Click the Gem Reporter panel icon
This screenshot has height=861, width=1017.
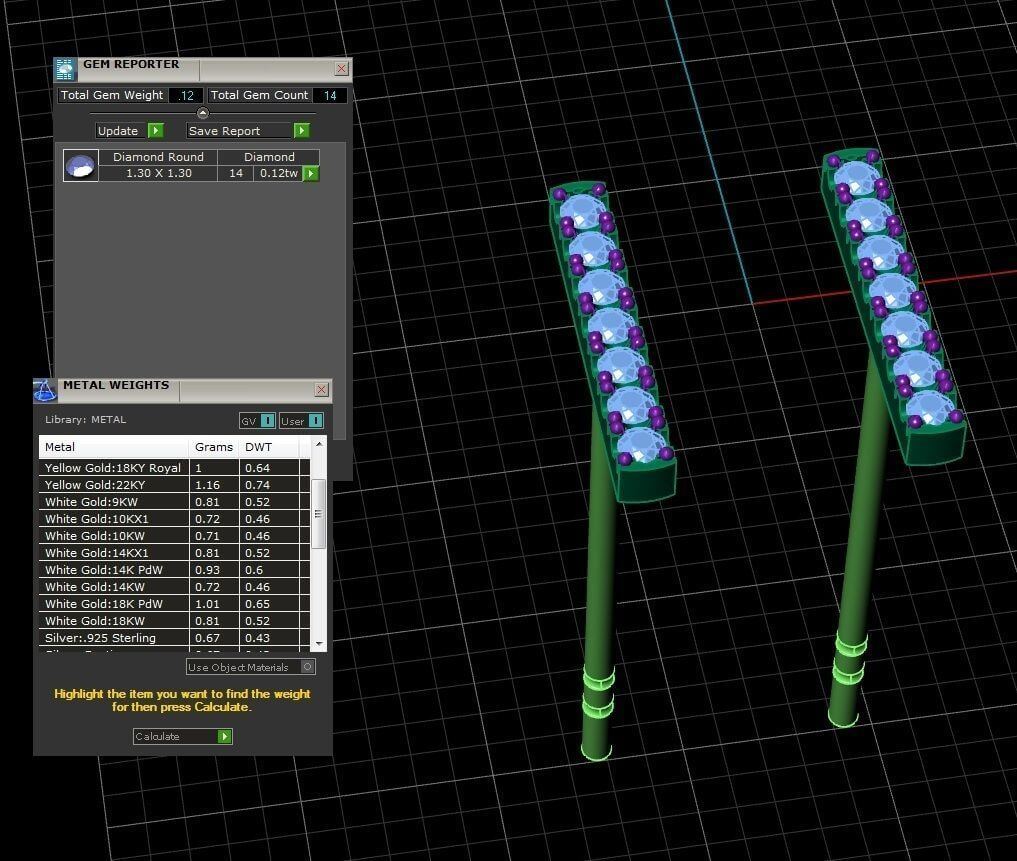coord(65,69)
